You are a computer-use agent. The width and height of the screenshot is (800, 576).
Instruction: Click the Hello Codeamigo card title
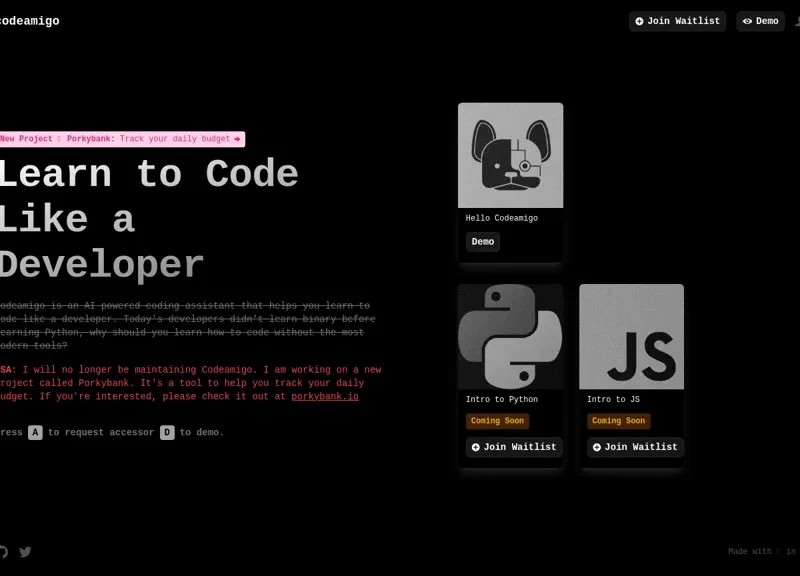pyautogui.click(x=502, y=218)
